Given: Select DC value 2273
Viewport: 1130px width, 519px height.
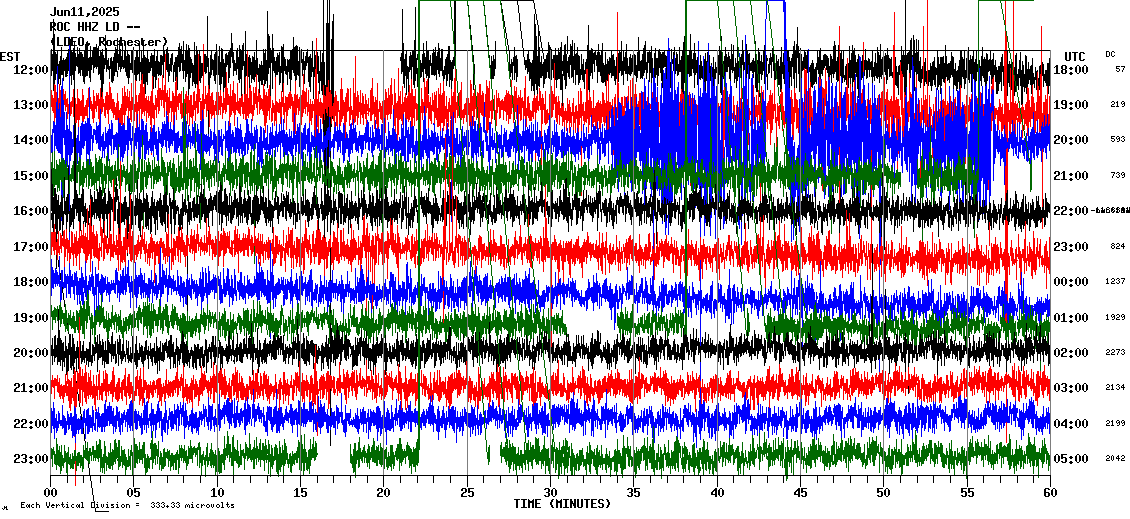Looking at the screenshot, I should 1116,353.
